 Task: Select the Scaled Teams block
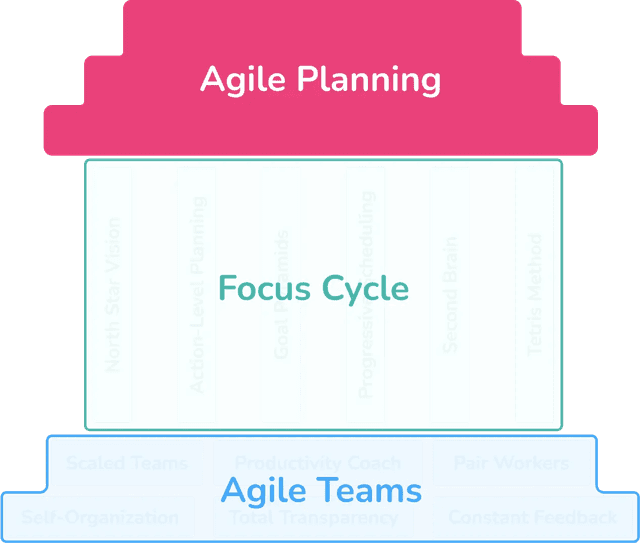[x=127, y=463]
